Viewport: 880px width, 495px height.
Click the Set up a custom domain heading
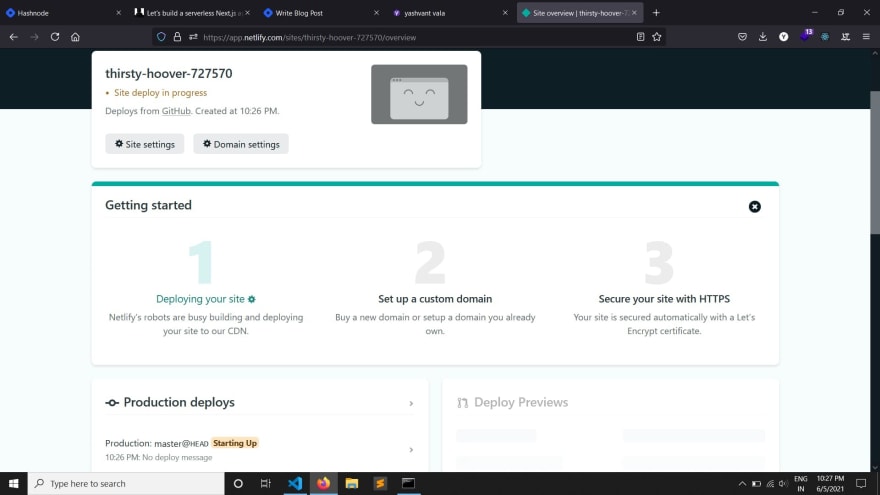click(435, 299)
